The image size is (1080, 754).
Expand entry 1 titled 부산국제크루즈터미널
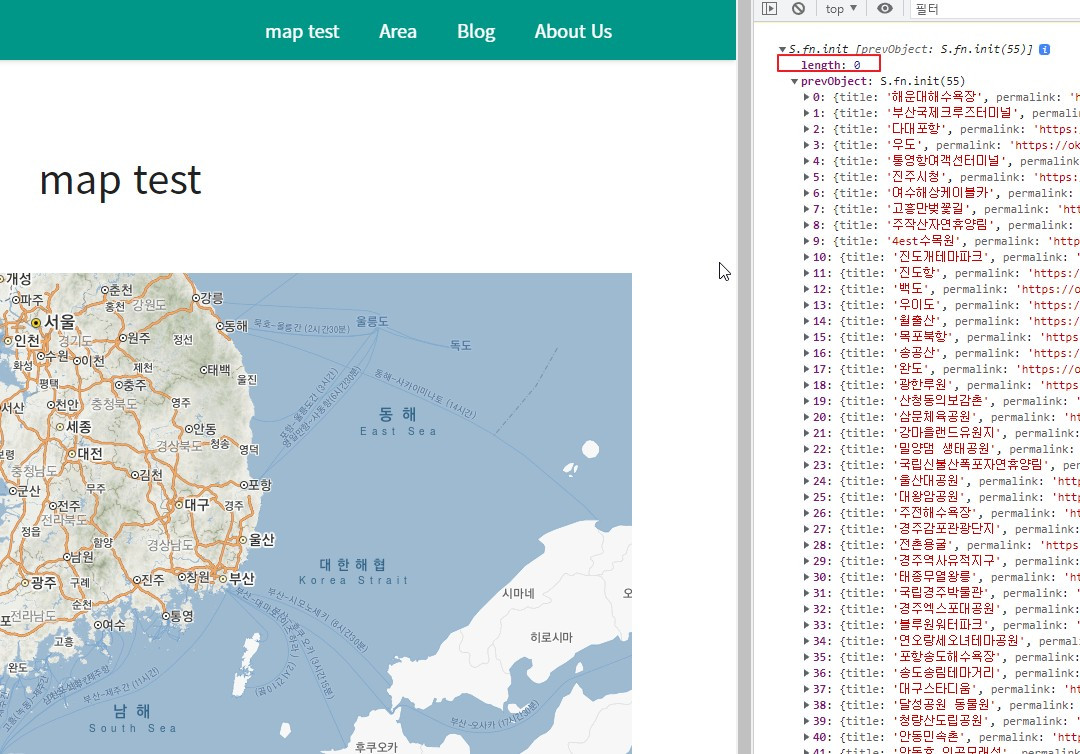807,113
